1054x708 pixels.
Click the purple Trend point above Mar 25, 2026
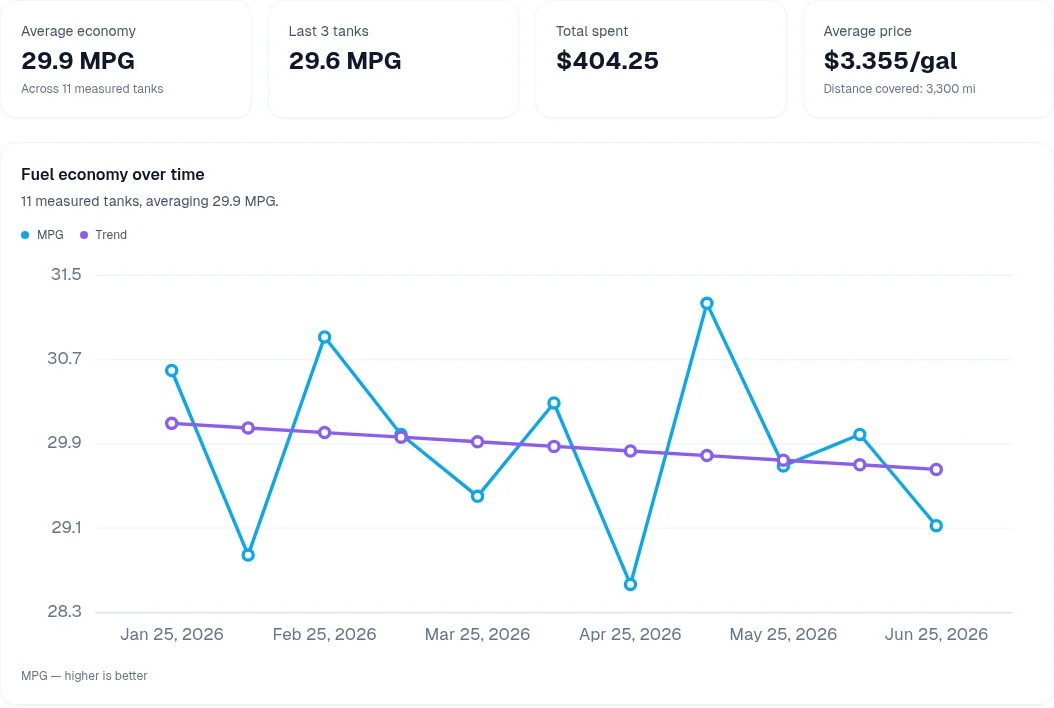477,442
